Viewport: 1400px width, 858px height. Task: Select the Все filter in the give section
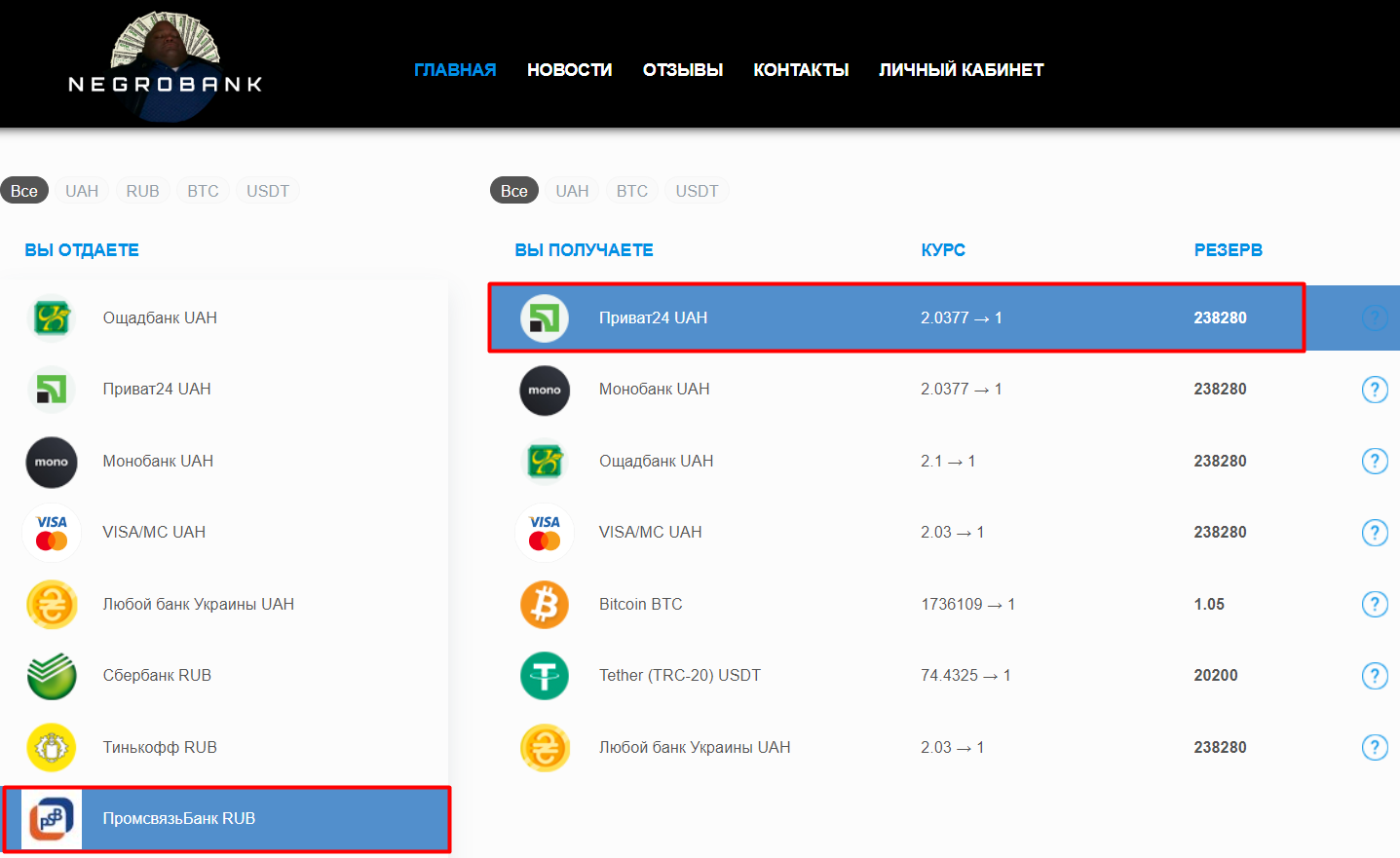(x=24, y=191)
